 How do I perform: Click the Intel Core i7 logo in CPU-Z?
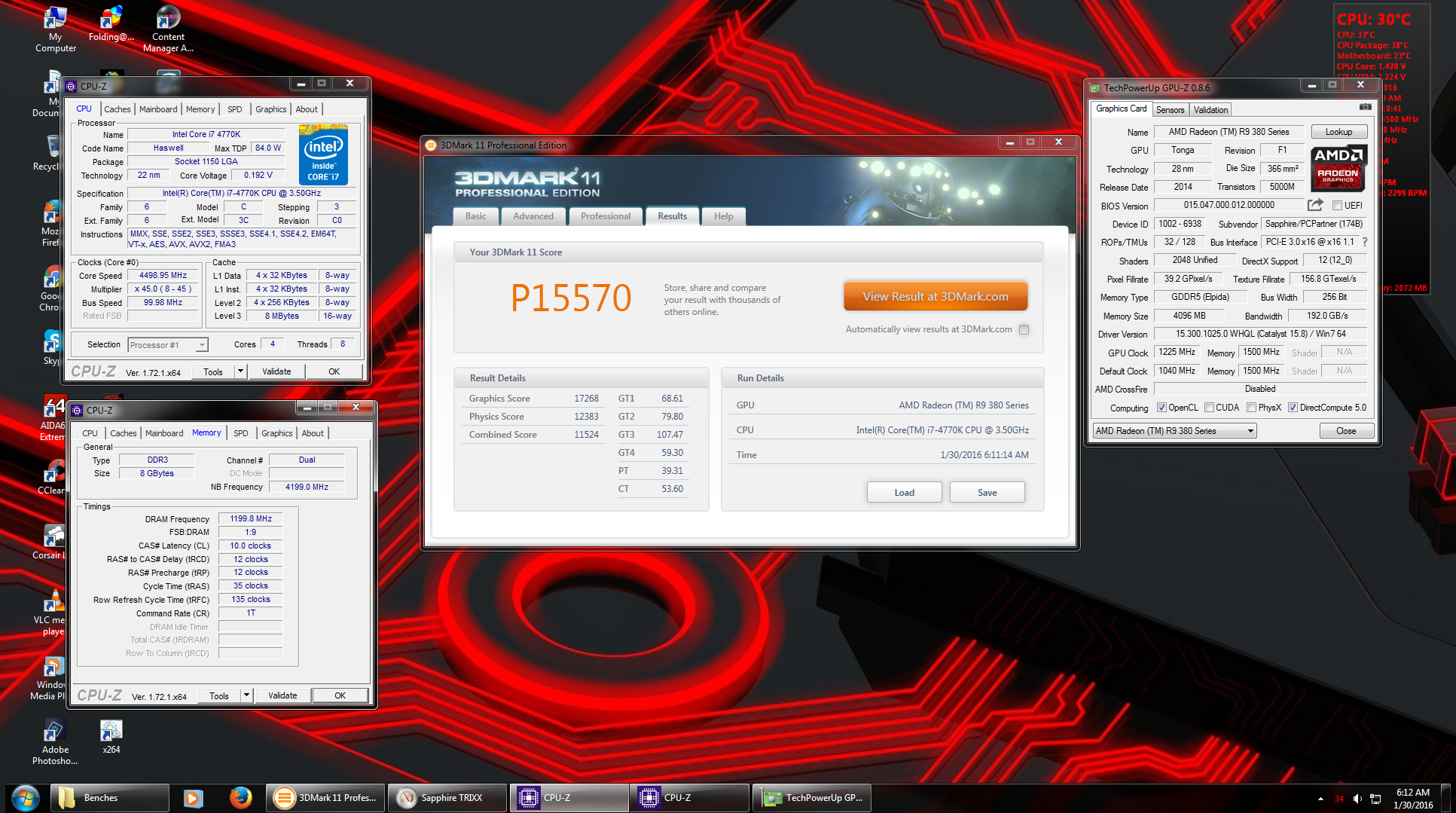click(323, 155)
